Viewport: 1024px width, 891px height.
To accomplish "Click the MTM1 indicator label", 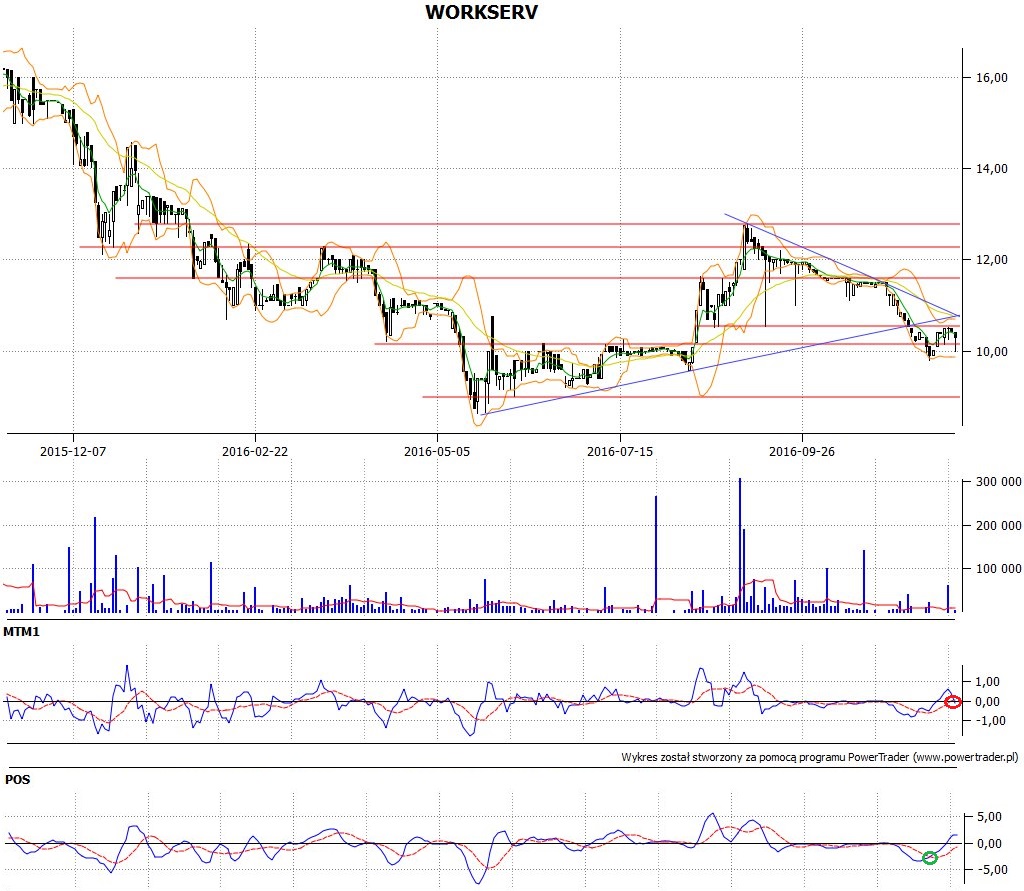I will pyautogui.click(x=22, y=632).
